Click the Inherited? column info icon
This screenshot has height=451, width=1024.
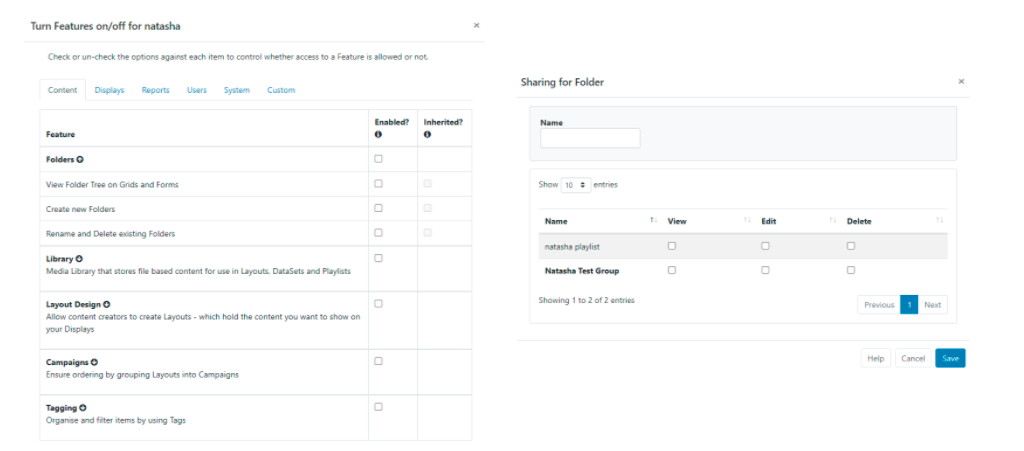coord(427,134)
